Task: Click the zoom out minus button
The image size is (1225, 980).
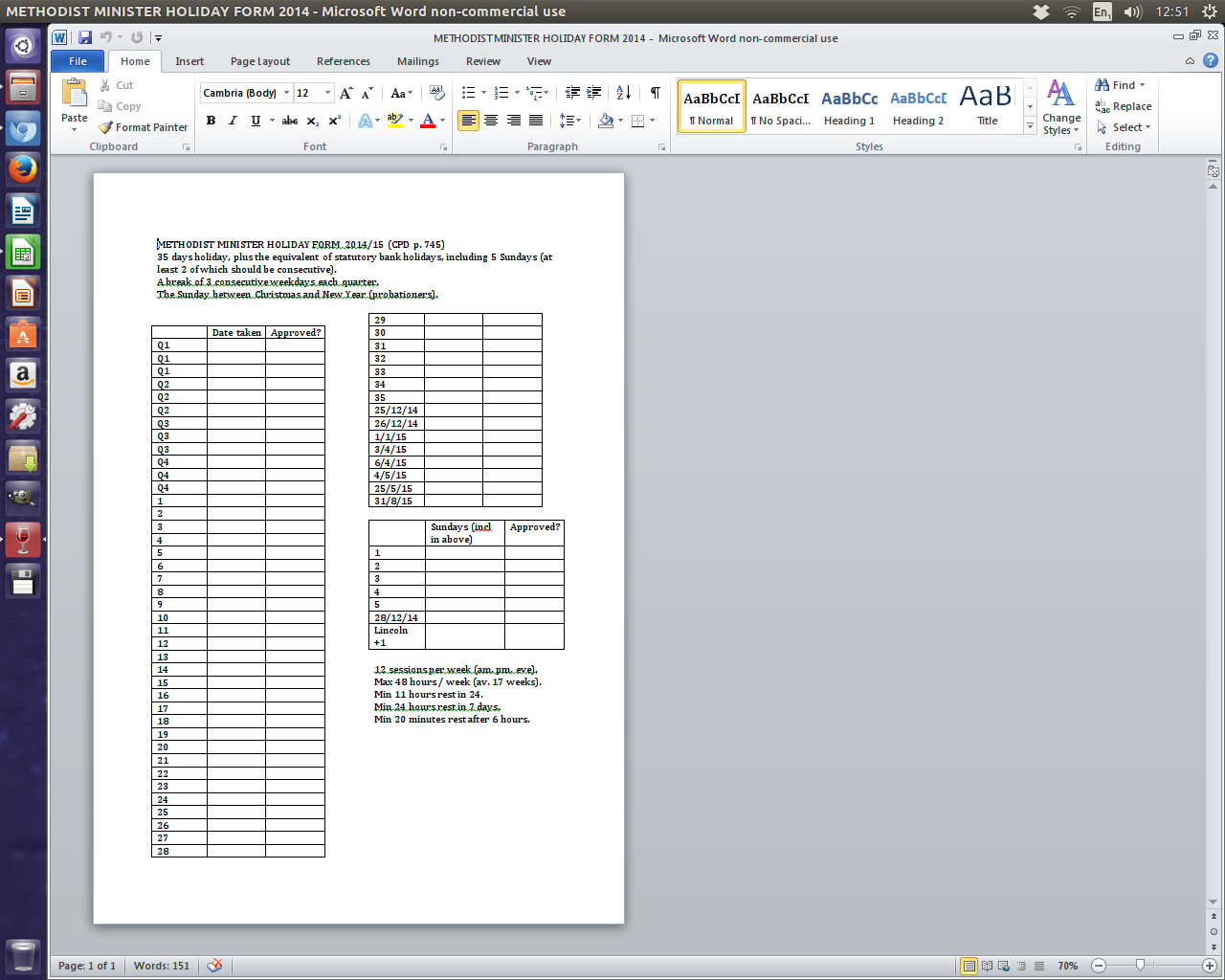Action: (1099, 966)
